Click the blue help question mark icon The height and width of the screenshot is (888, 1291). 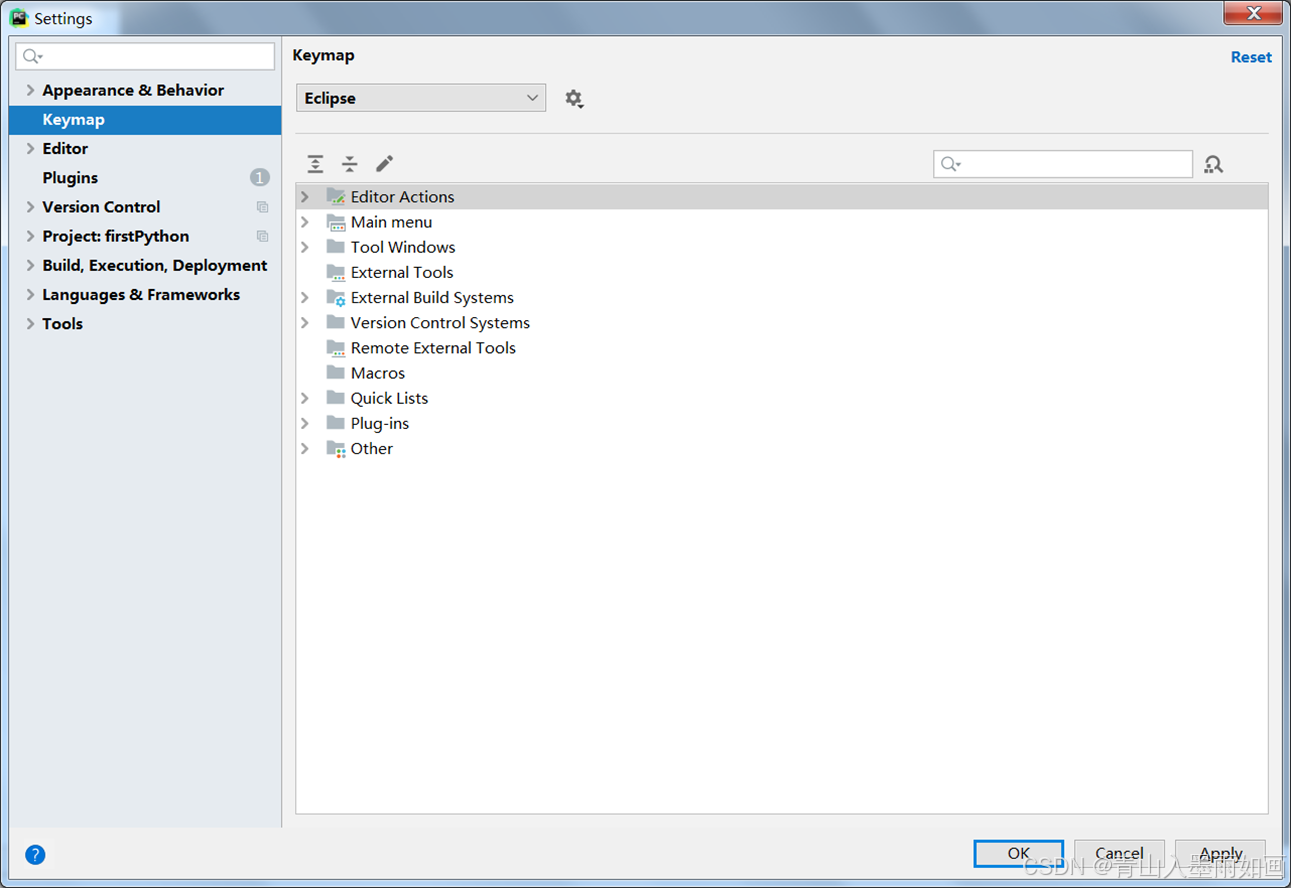coord(35,855)
